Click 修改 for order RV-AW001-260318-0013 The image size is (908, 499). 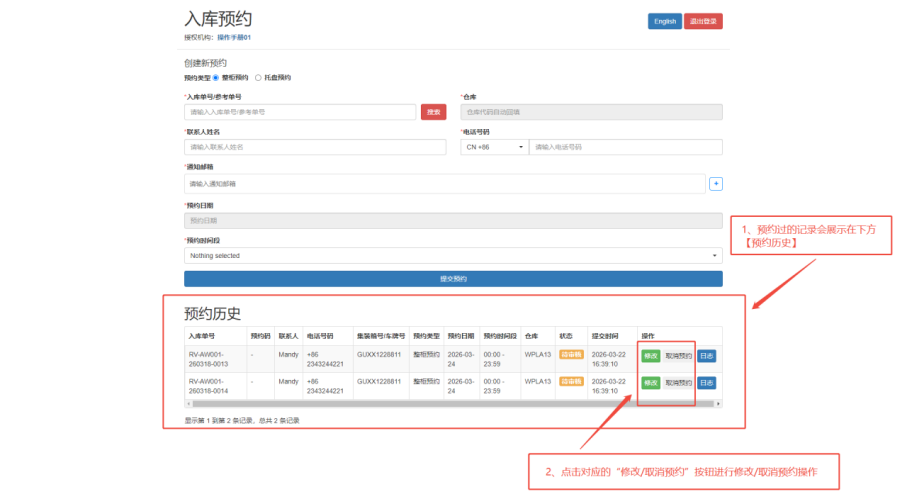[650, 355]
